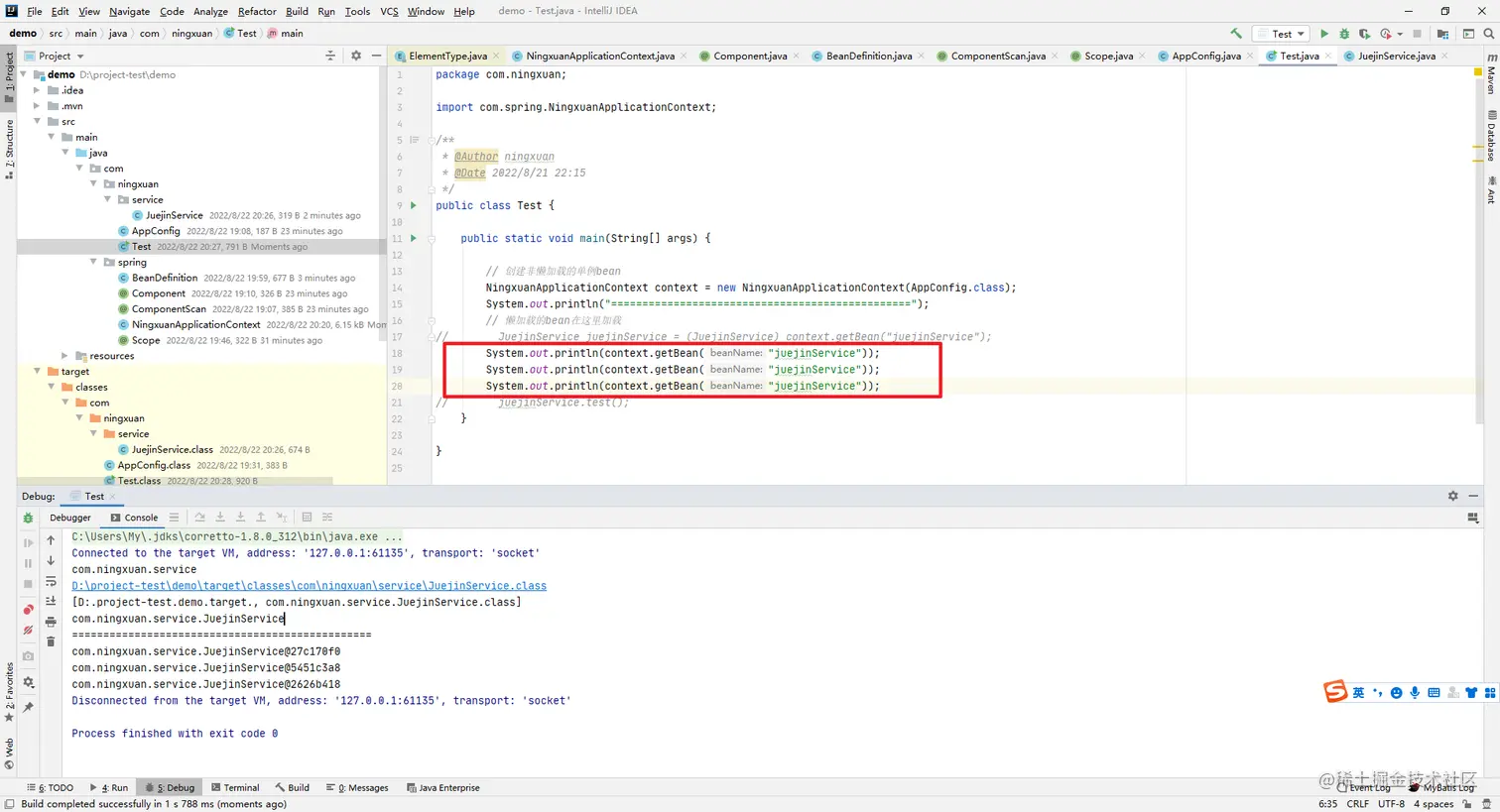Toggle mute breakpoints in debug panel
1500x812 pixels.
pyautogui.click(x=28, y=630)
